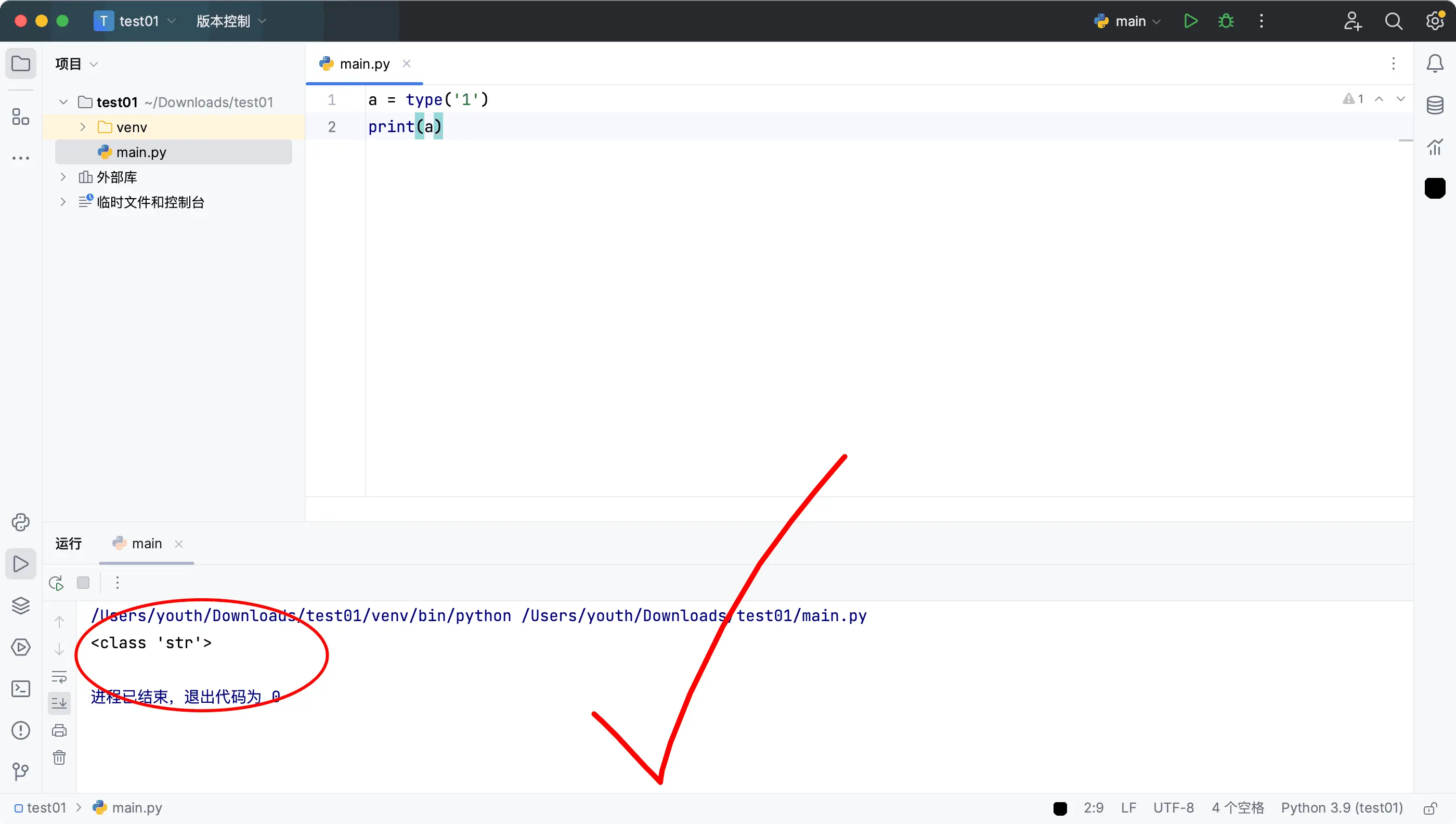Expand the venv folder

pos(83,127)
